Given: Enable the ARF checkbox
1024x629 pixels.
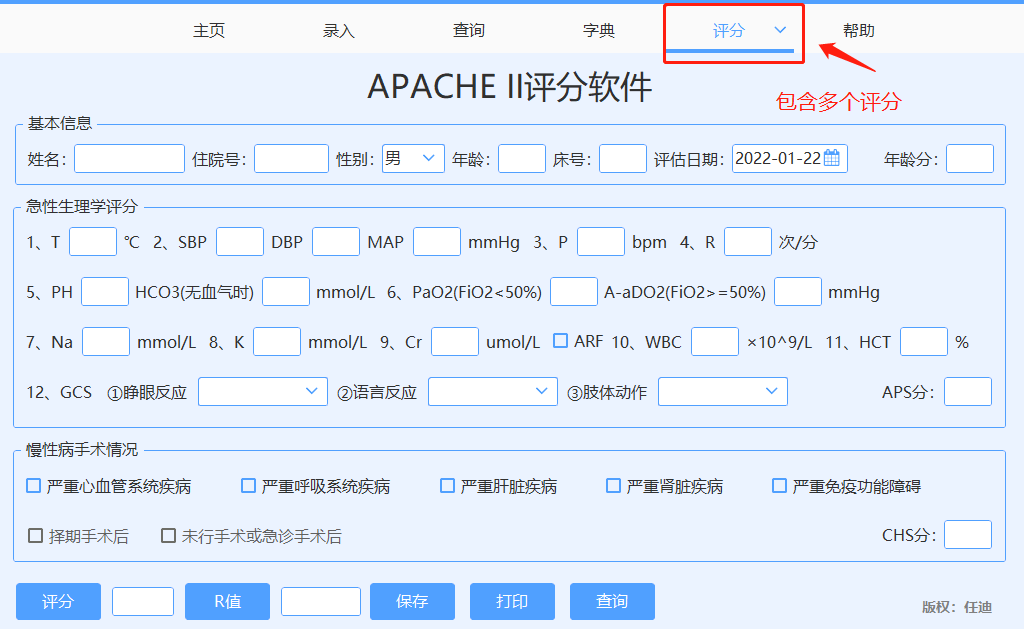Looking at the screenshot, I should 561,340.
